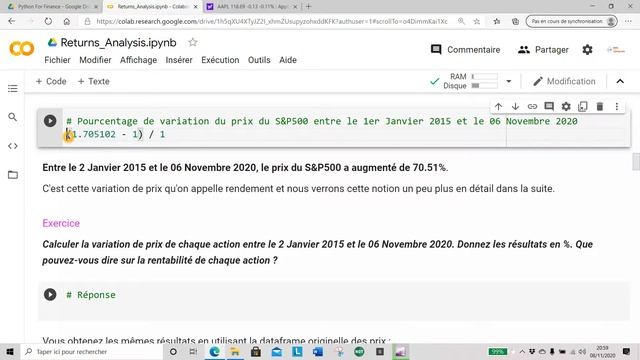
Task: Switch to Python For Finance Google Drive tab
Action: tap(52, 7)
